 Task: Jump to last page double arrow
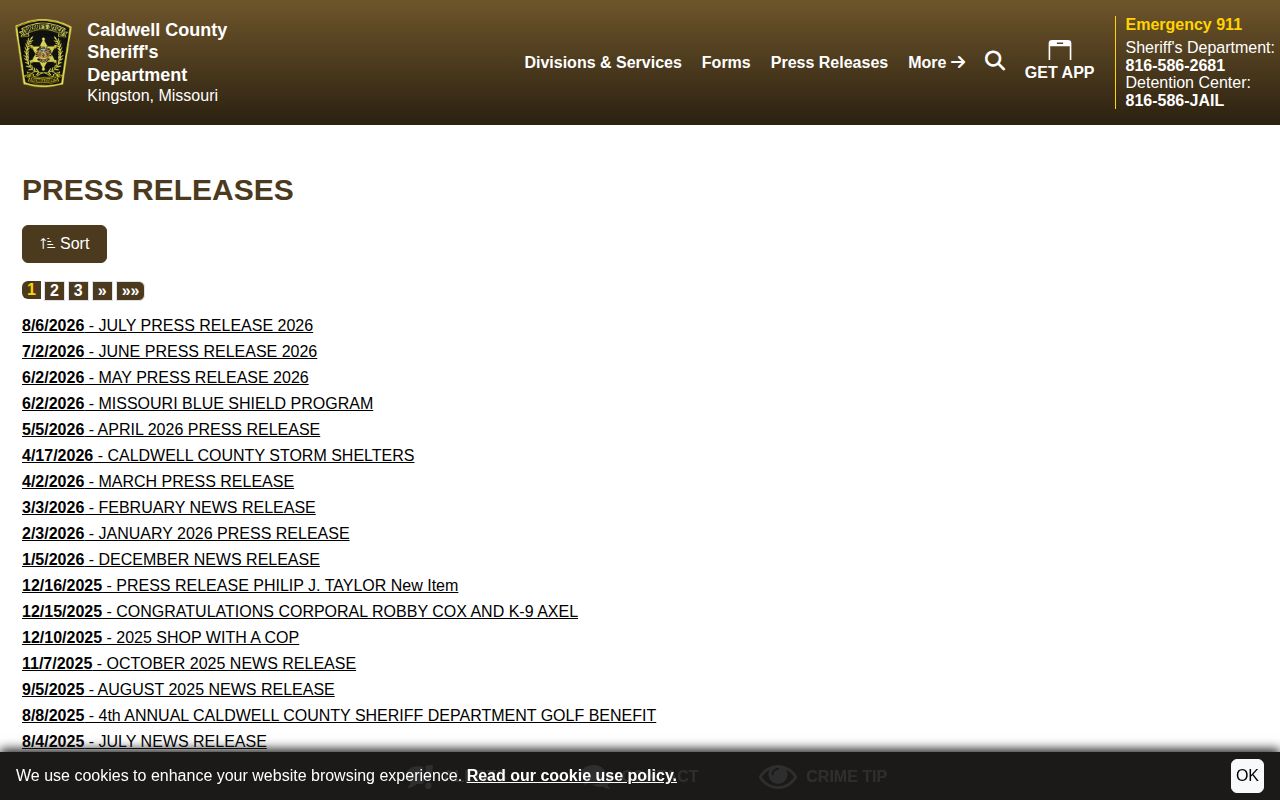pyautogui.click(x=130, y=291)
